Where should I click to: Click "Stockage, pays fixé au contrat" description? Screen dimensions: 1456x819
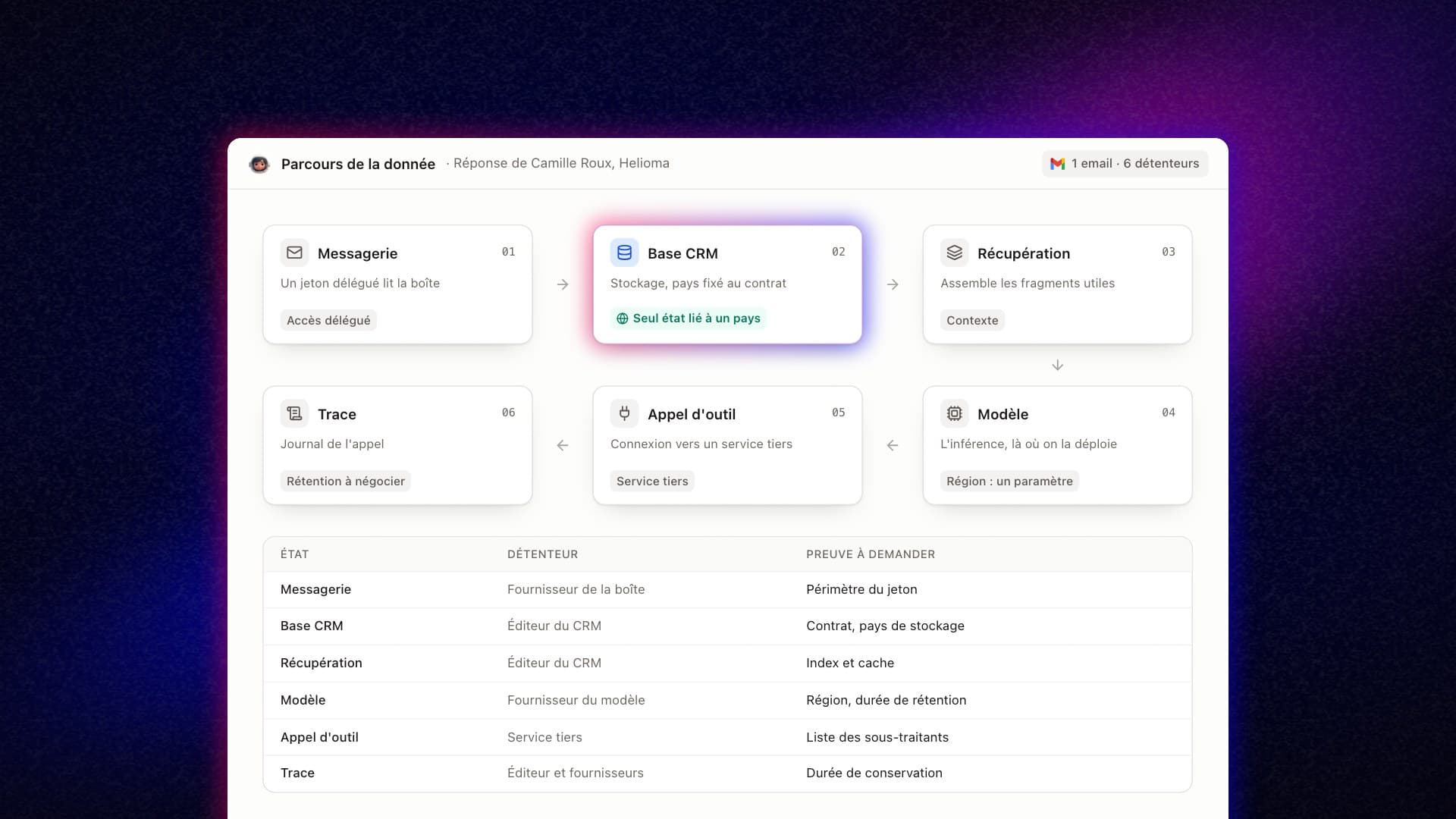point(698,283)
